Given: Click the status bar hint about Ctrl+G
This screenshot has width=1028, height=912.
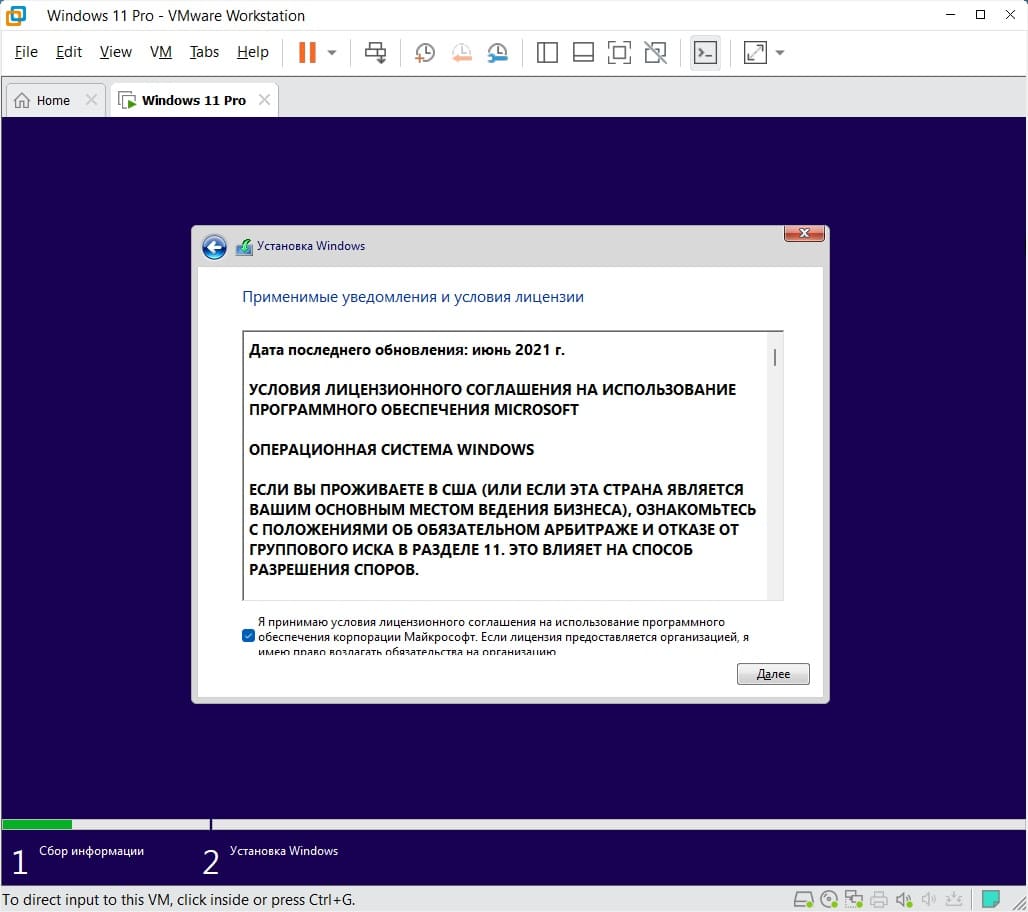Looking at the screenshot, I should 178,900.
